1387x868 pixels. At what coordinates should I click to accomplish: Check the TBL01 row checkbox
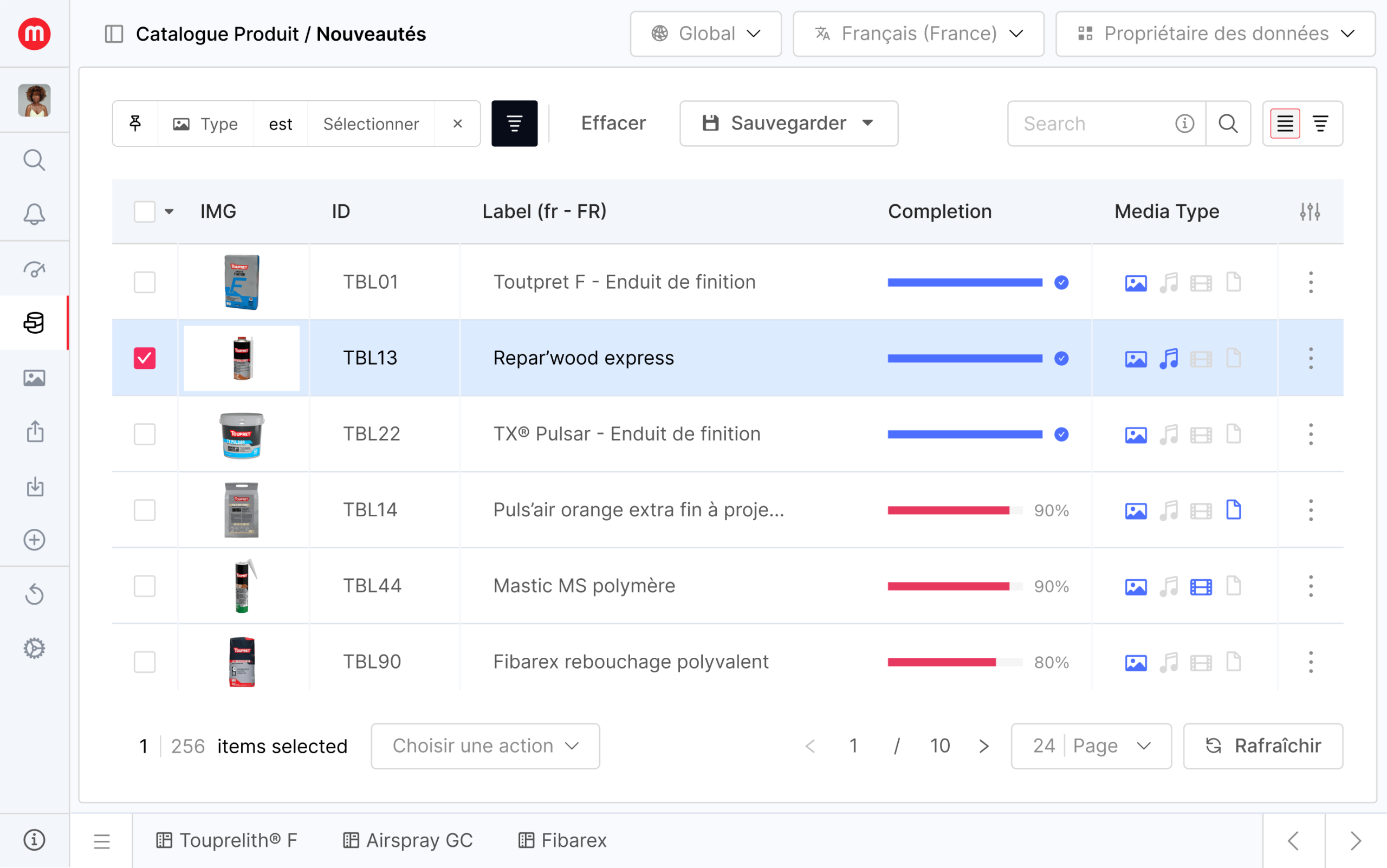(x=144, y=282)
